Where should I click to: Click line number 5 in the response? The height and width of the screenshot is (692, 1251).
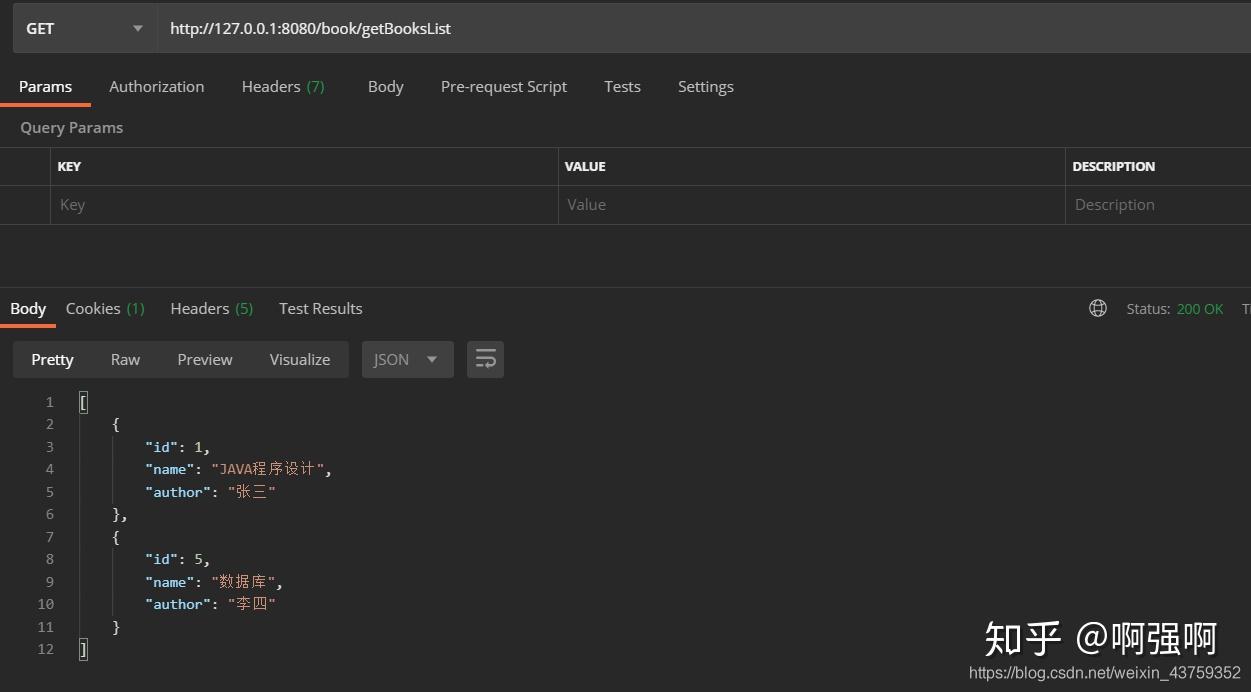(49, 491)
